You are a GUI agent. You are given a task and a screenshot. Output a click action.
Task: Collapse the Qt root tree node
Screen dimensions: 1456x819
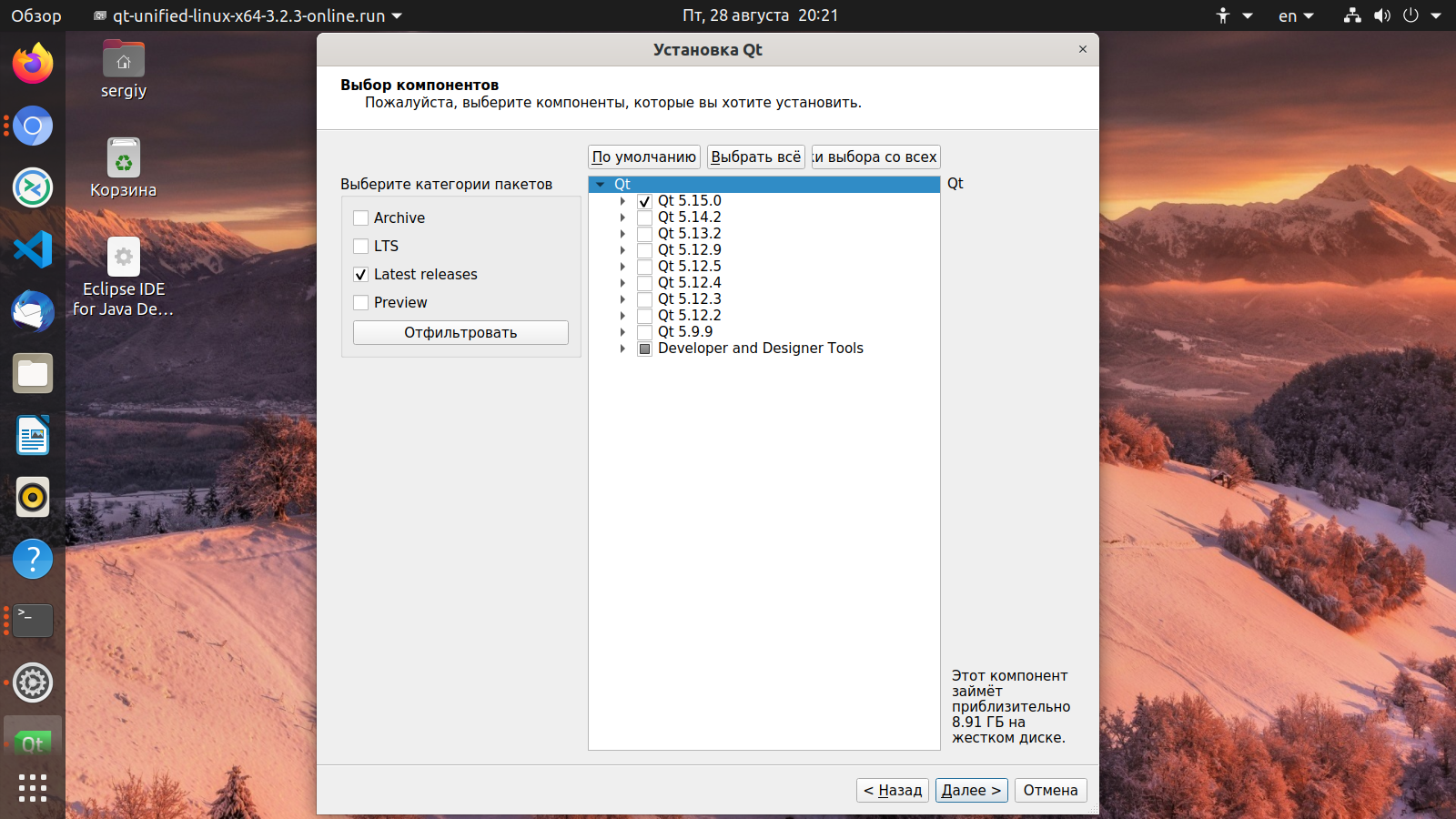[601, 185]
